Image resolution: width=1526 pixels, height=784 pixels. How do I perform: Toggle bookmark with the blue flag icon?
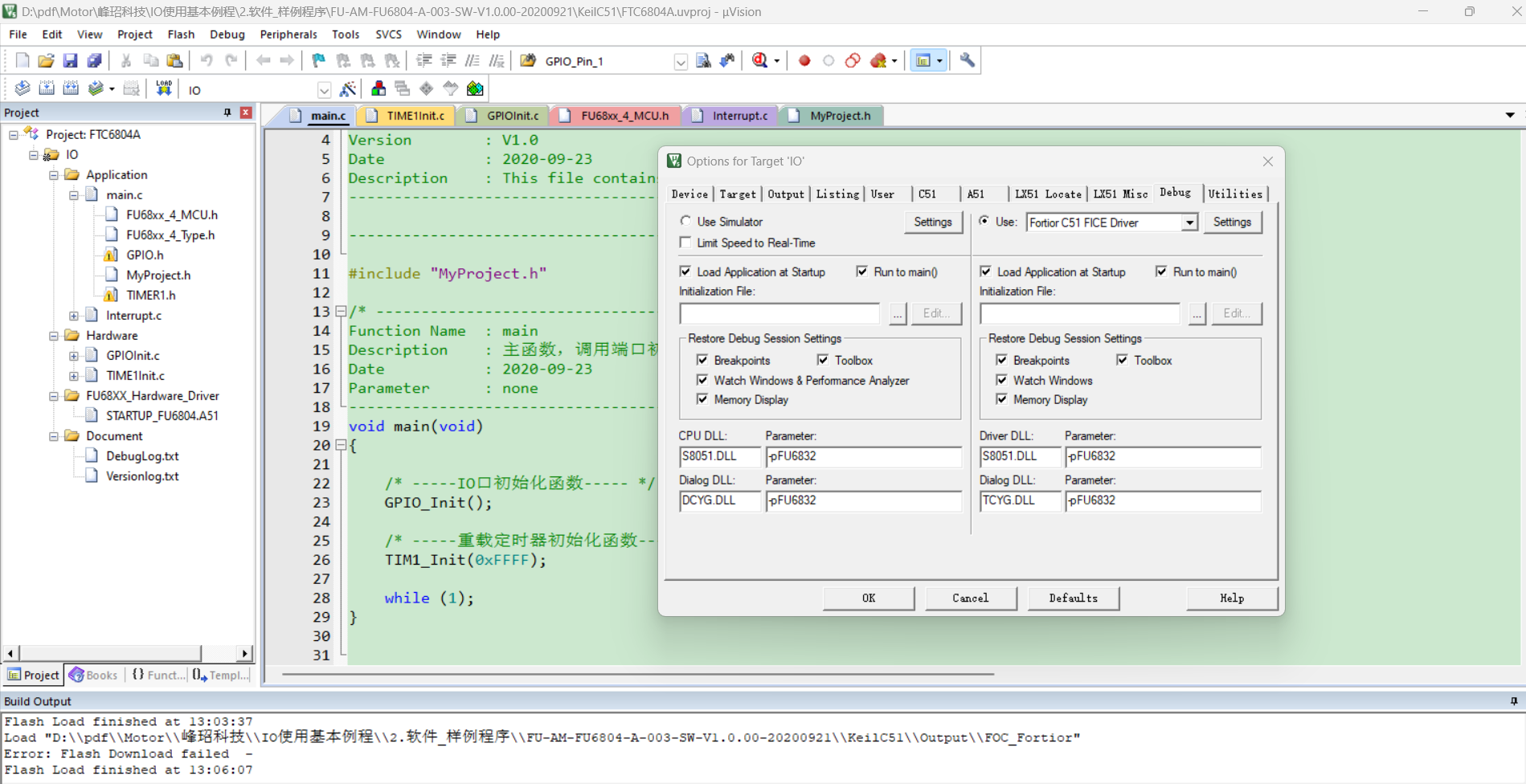click(319, 60)
